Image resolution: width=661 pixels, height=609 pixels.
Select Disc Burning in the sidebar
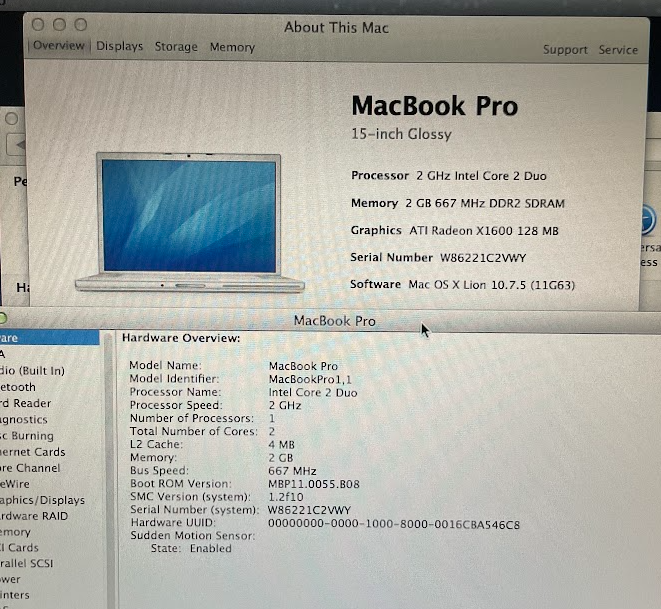pyautogui.click(x=27, y=435)
